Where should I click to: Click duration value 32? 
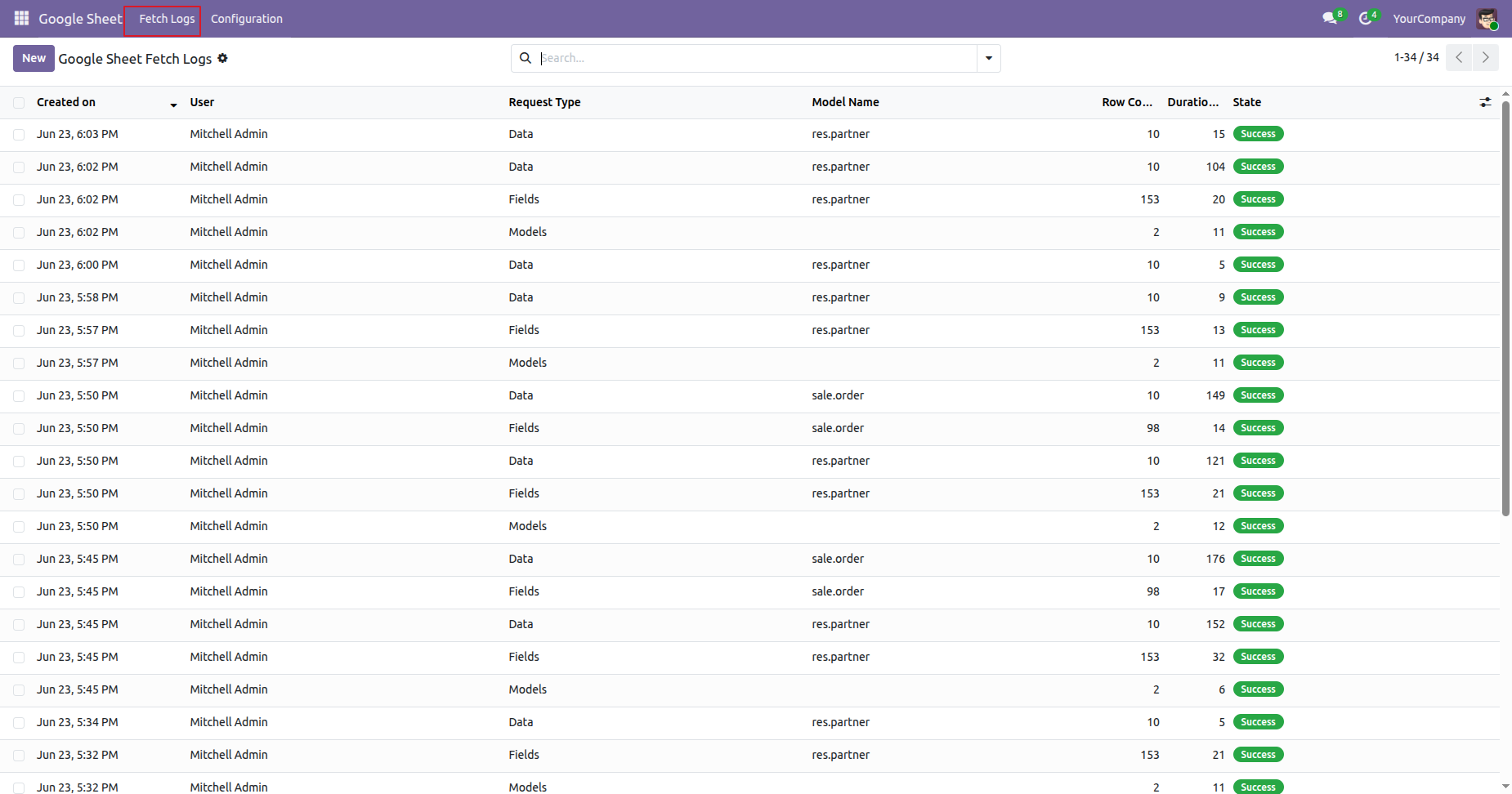tap(1219, 657)
